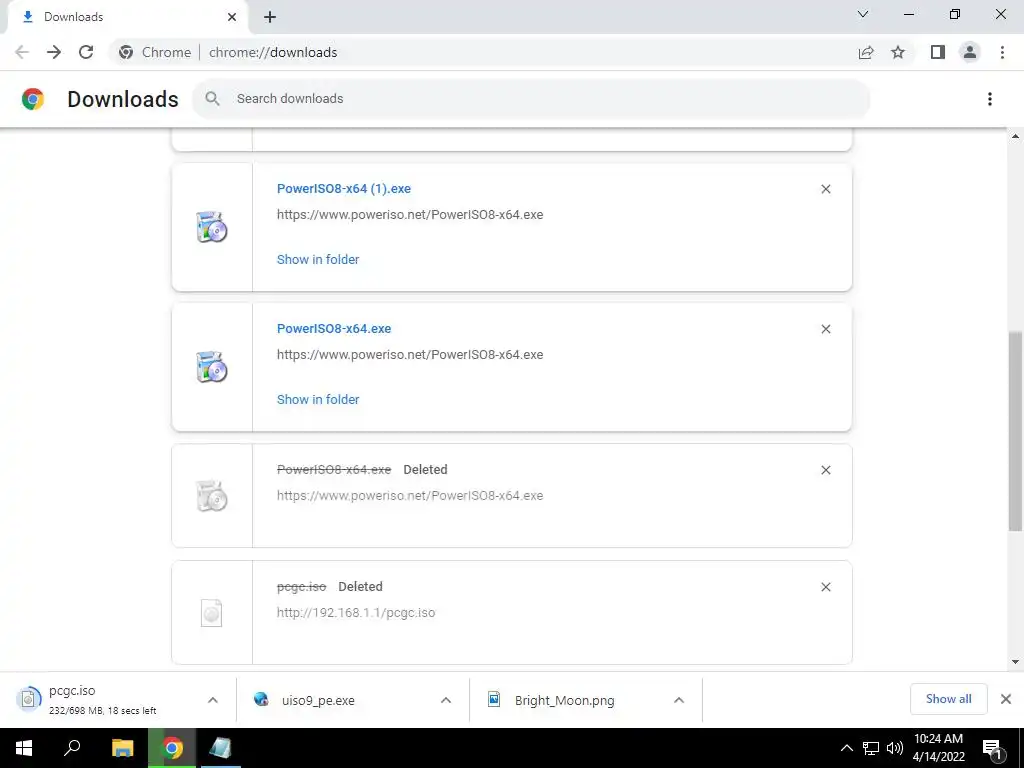Open the Downloads page more actions menu

coord(990,99)
